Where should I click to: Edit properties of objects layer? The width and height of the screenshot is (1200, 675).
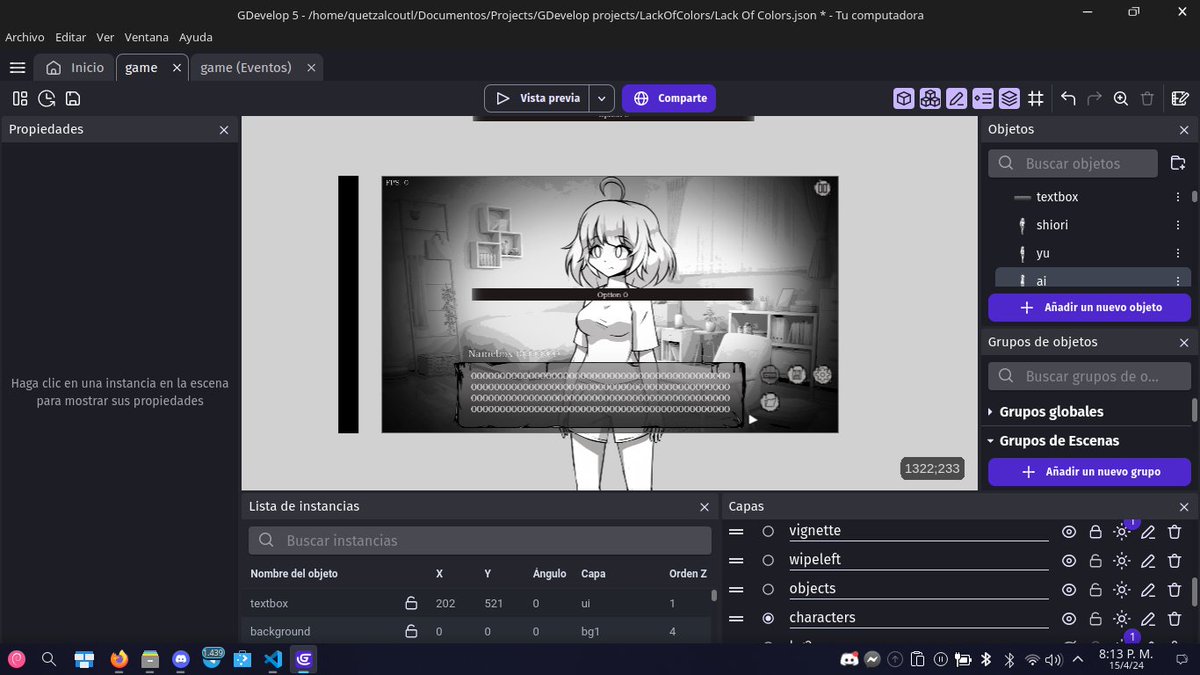click(x=1148, y=589)
